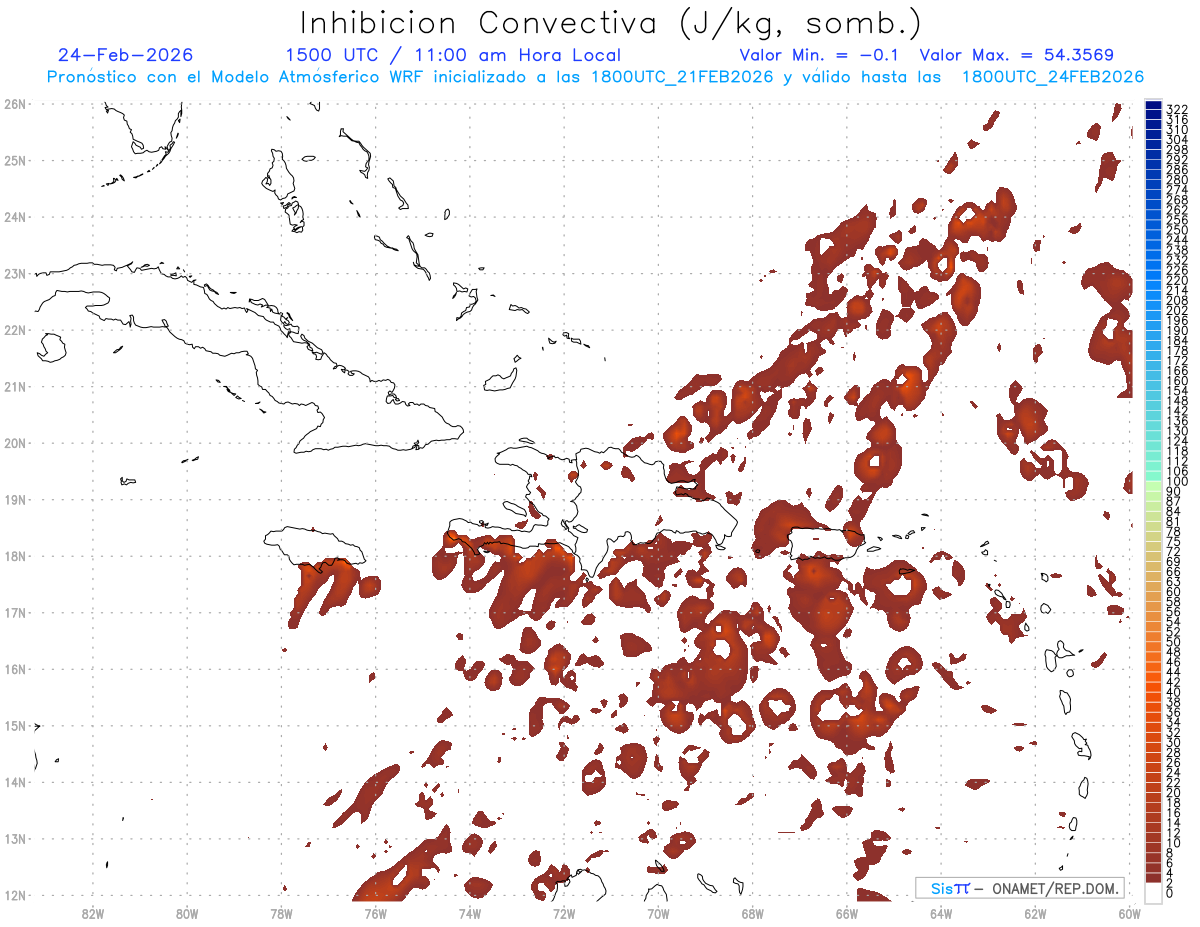This screenshot has height=927, width=1200.
Task: Click the 19N latitude label
Action: coord(15,499)
